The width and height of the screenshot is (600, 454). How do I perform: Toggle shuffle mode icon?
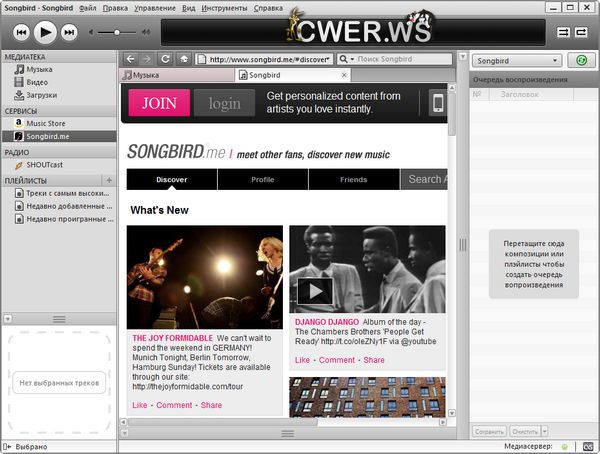563,32
